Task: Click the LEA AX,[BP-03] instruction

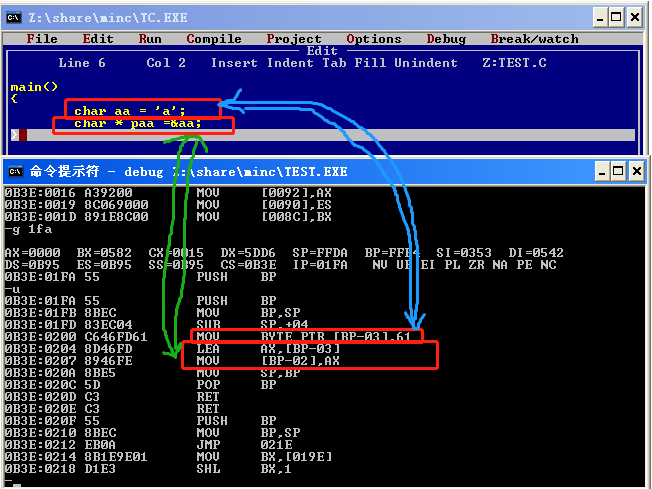Action: coord(268,348)
